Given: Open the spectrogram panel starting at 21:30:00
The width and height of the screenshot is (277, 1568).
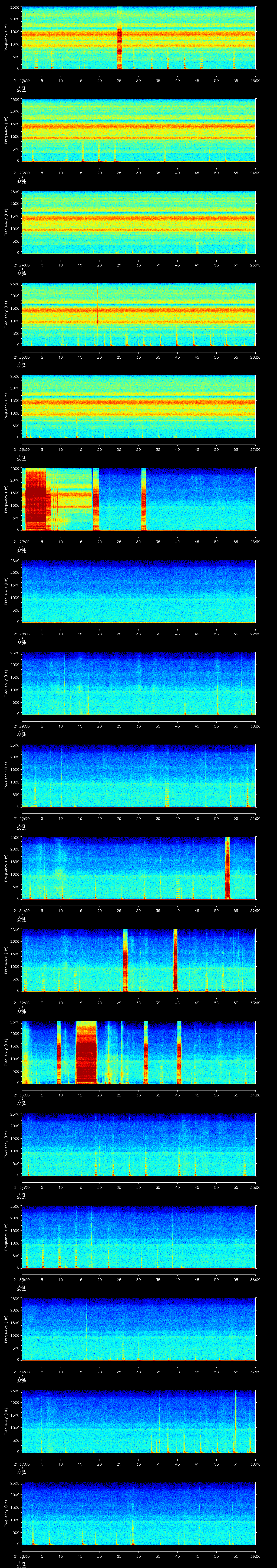Looking at the screenshot, I should [138, 775].
